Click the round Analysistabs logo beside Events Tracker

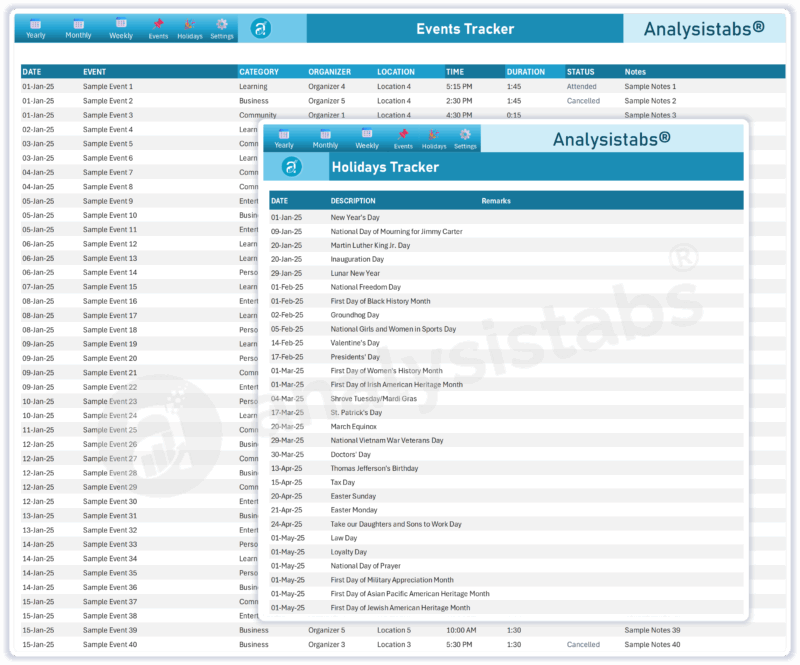[261, 29]
